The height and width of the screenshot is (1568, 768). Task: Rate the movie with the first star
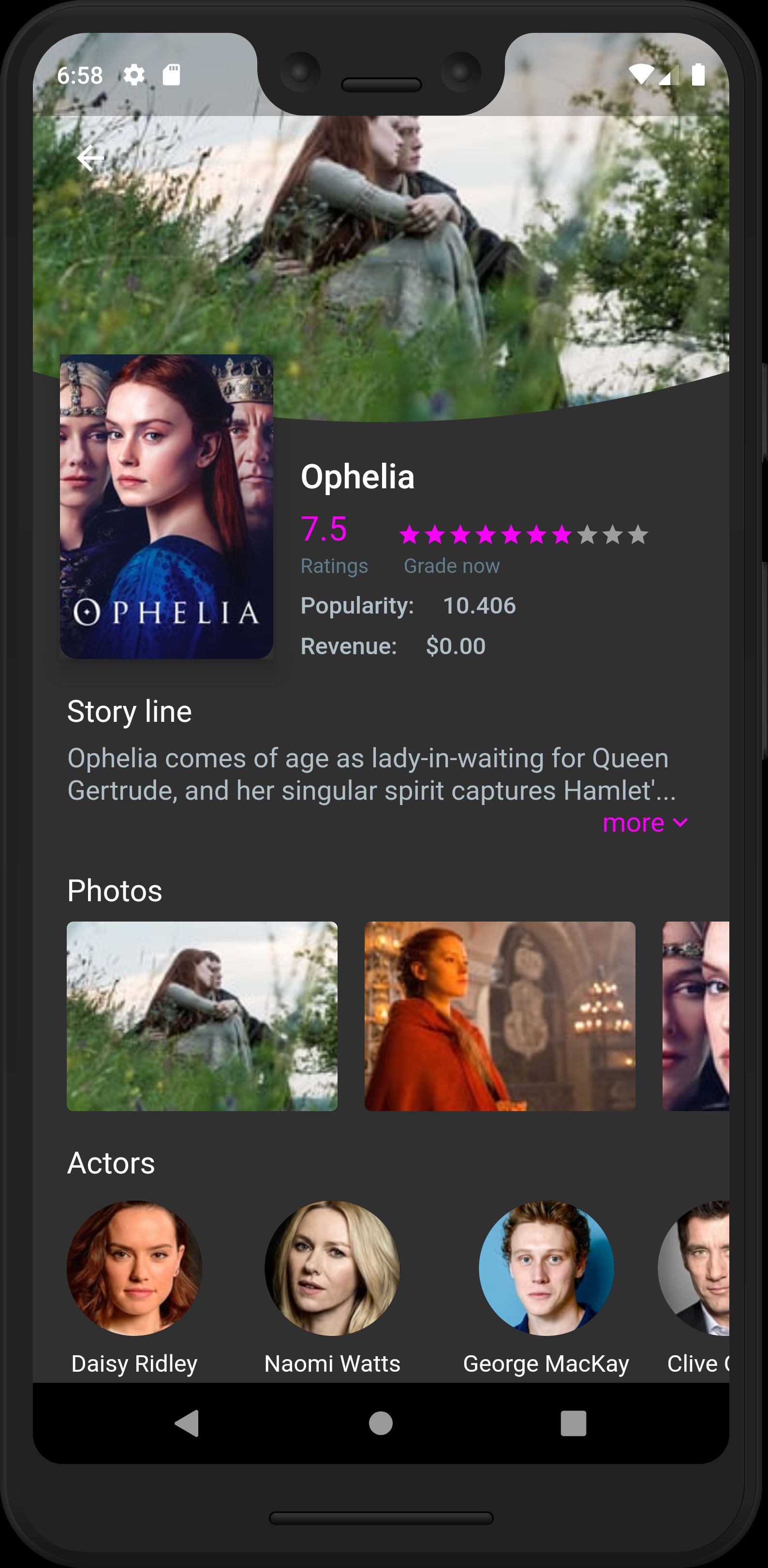pyautogui.click(x=409, y=534)
